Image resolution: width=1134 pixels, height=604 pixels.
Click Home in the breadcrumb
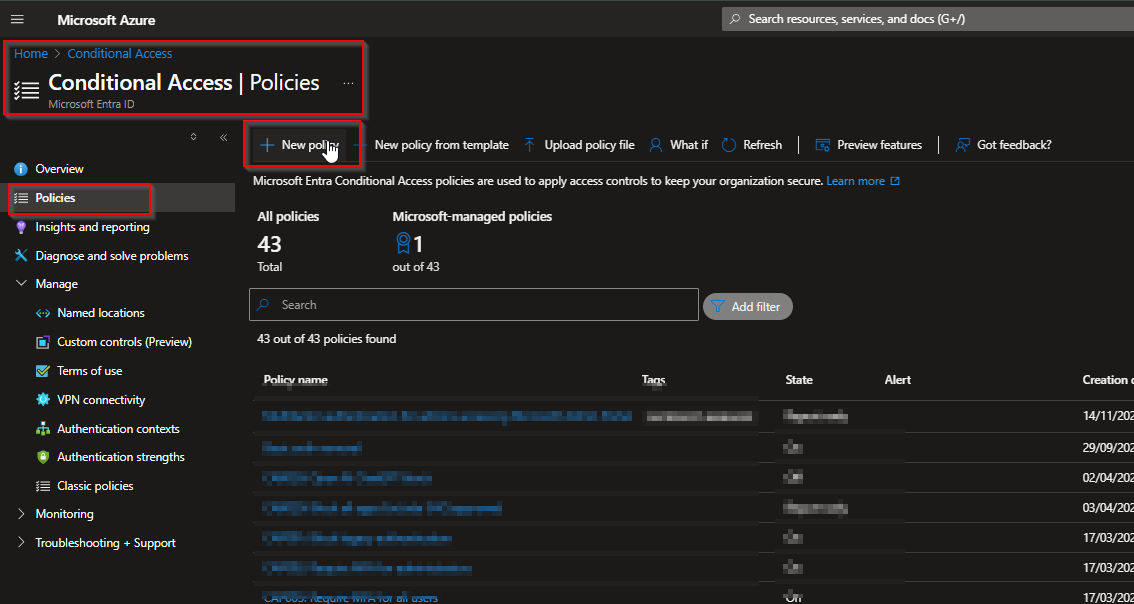pyautogui.click(x=31, y=54)
